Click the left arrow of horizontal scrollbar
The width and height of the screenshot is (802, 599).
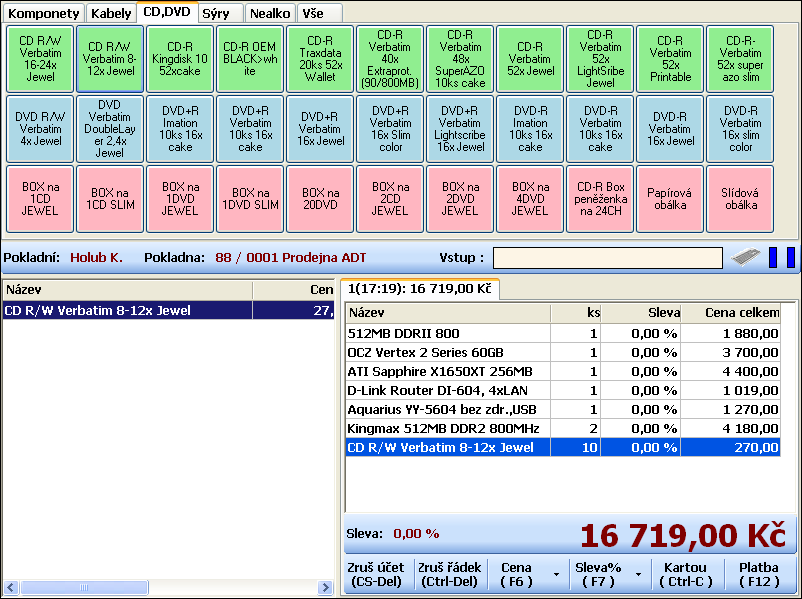pyautogui.click(x=11, y=587)
